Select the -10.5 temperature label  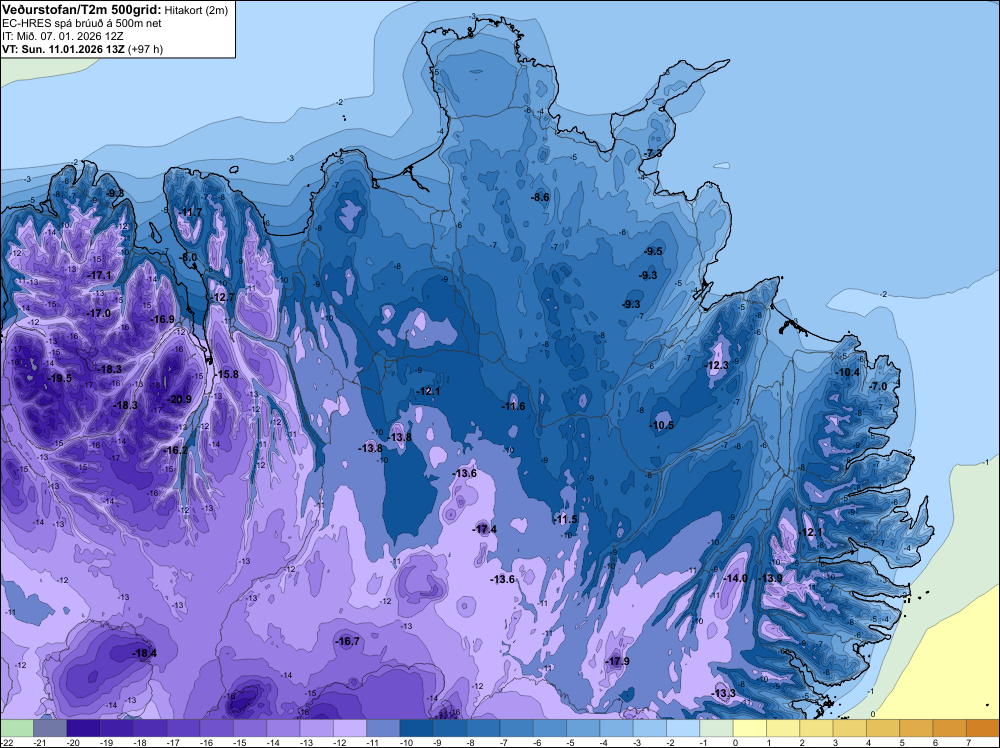coord(662,425)
